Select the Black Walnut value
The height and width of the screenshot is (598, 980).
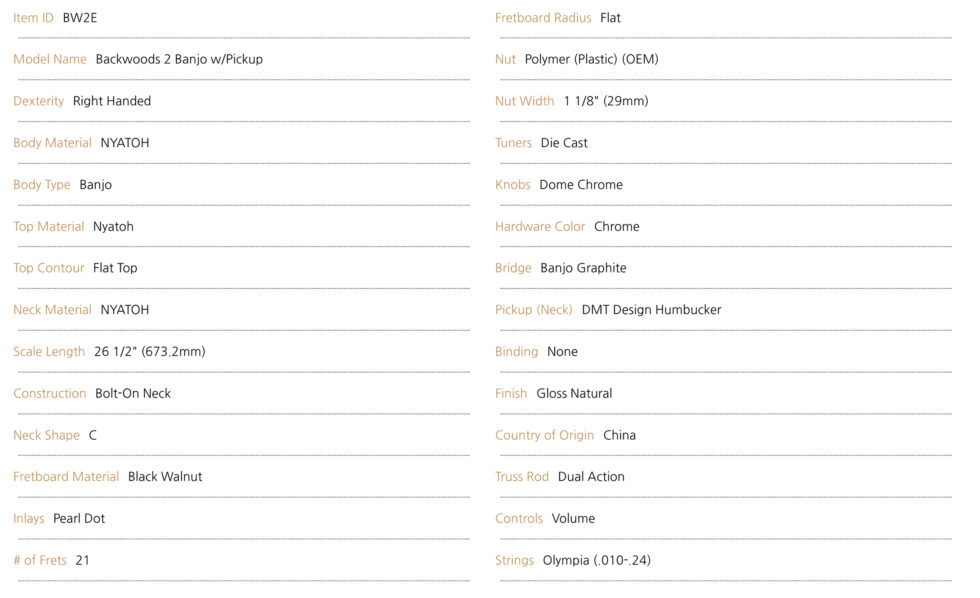pyautogui.click(x=165, y=477)
